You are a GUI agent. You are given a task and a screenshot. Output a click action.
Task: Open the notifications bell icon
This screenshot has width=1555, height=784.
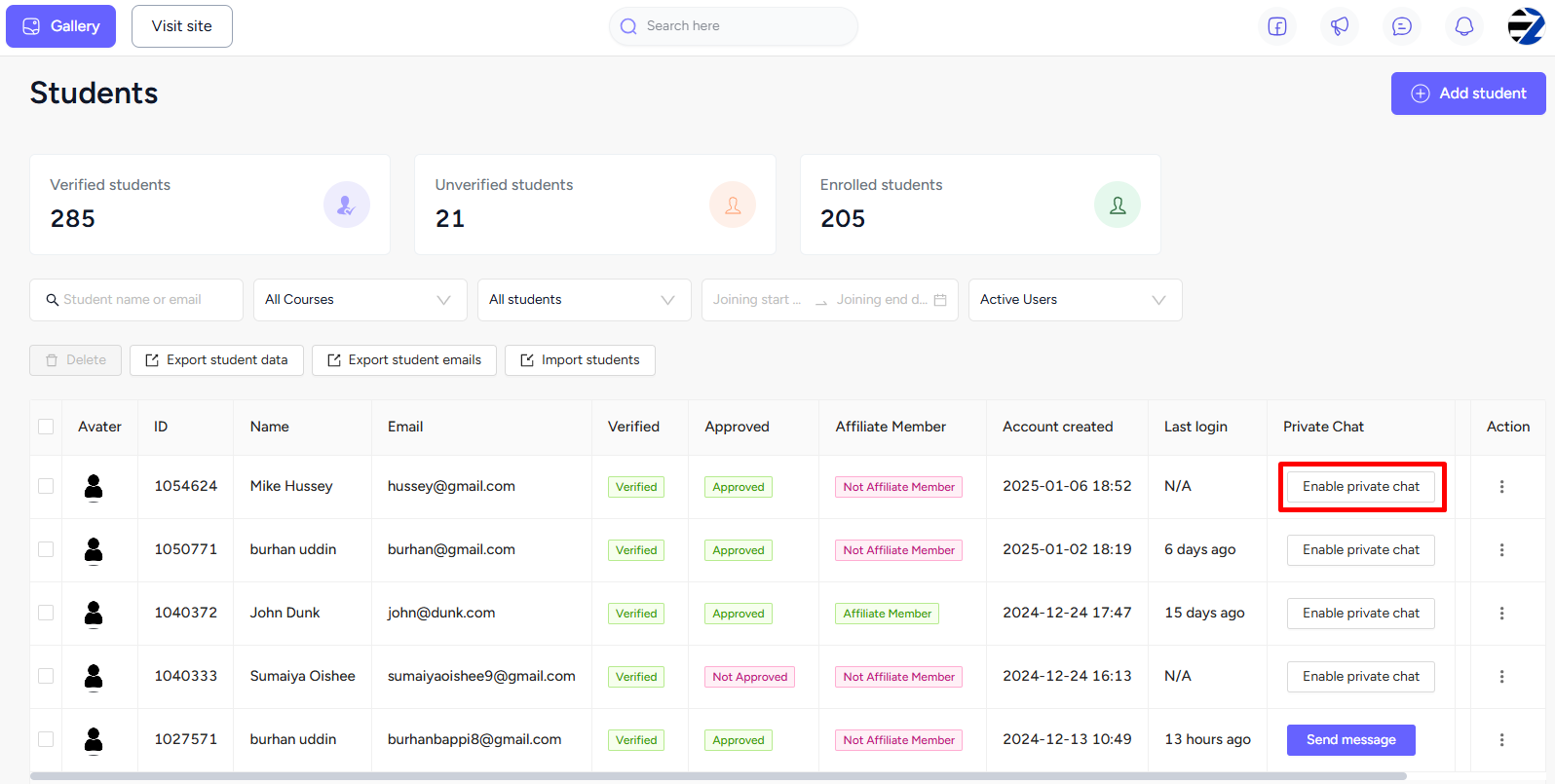(x=1464, y=26)
